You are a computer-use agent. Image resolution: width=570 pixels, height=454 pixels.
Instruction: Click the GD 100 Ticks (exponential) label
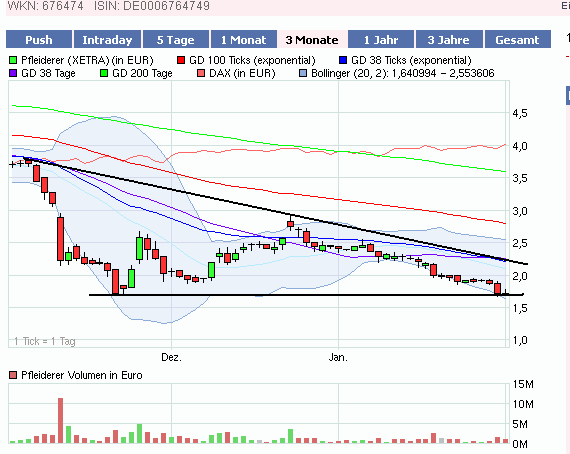[x=252, y=60]
